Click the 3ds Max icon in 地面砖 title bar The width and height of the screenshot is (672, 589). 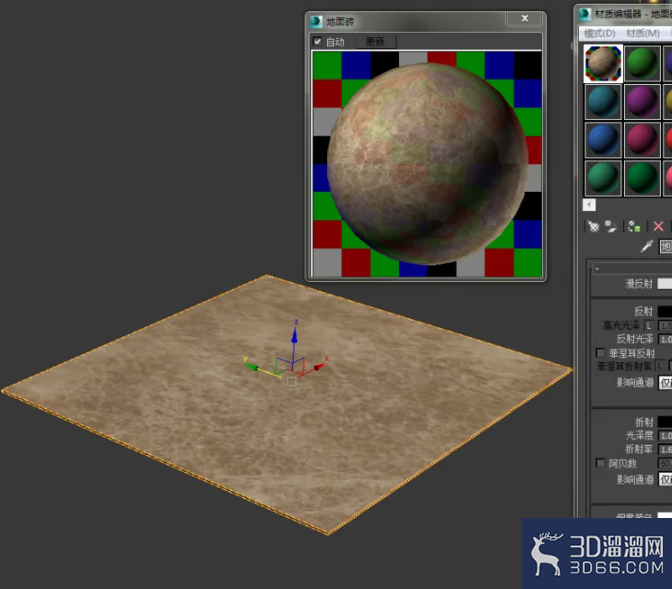(x=317, y=21)
